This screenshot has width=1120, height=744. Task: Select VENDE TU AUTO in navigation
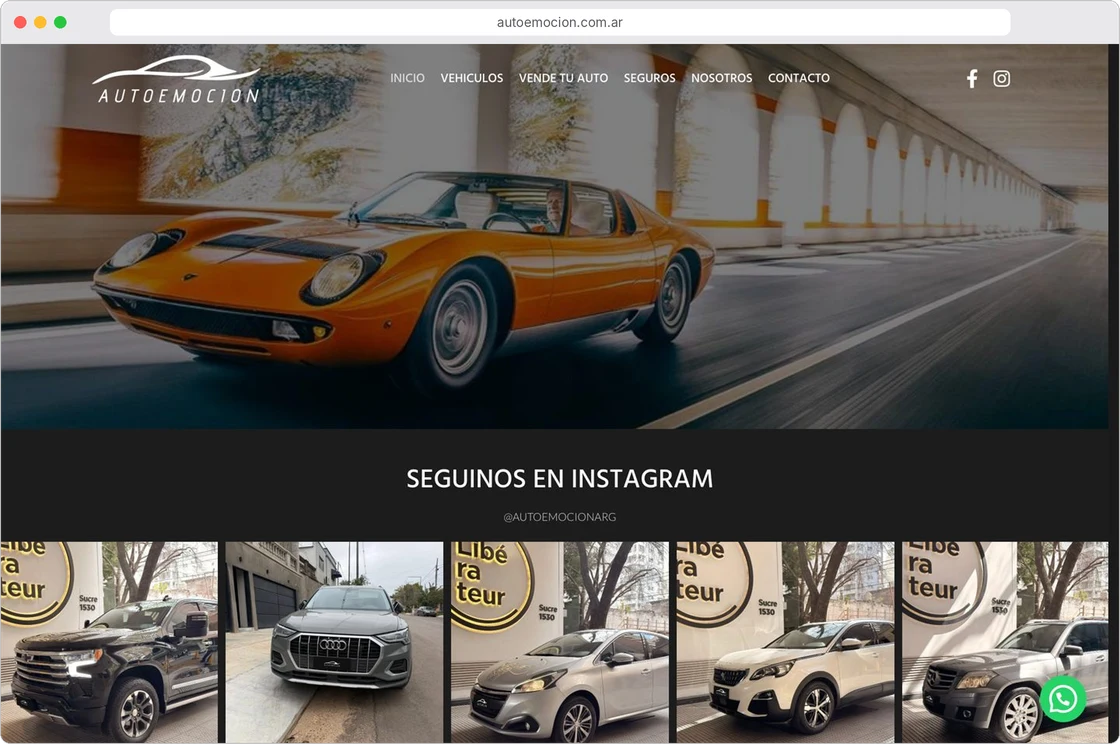564,78
